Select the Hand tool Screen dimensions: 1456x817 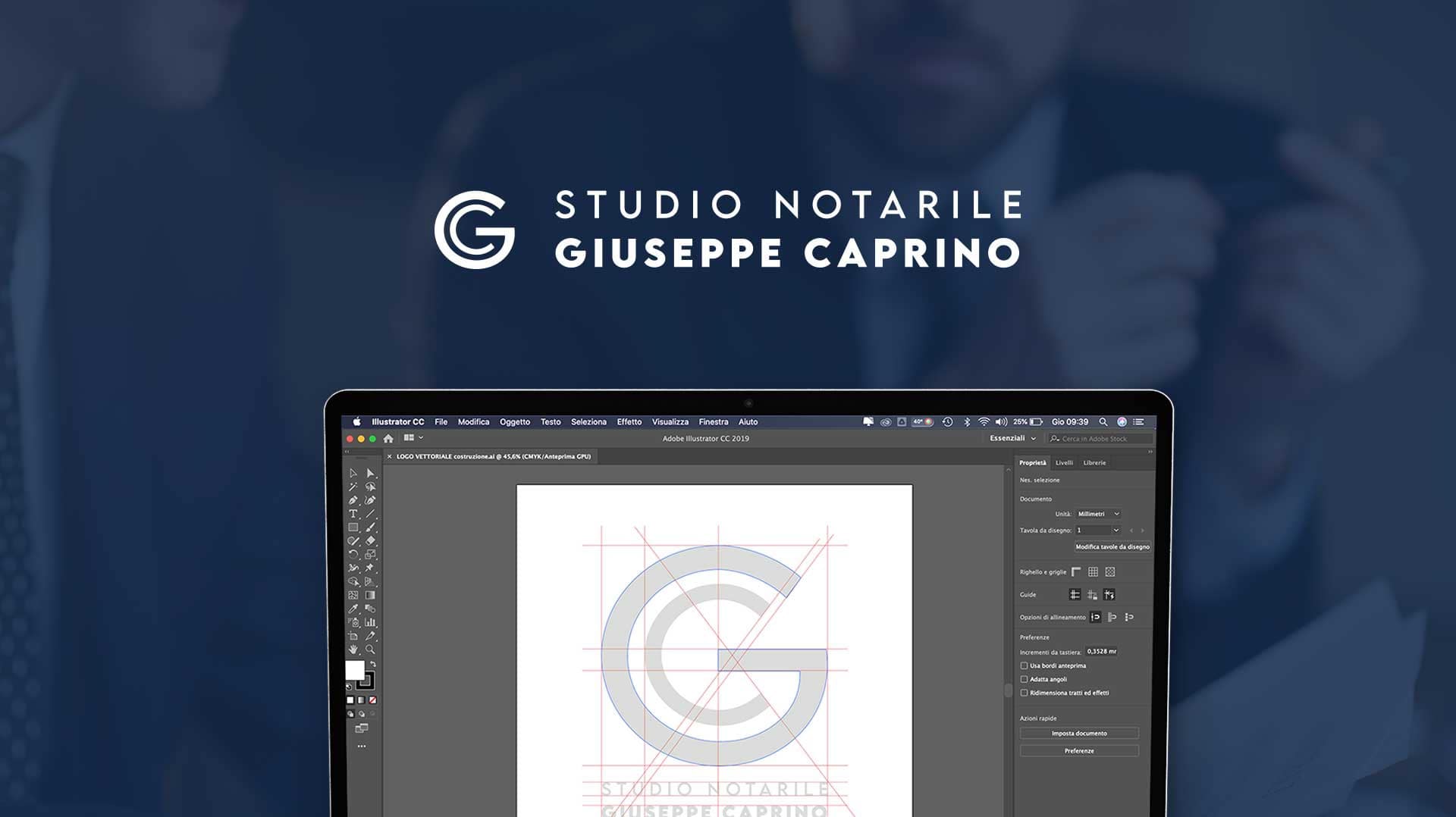(x=353, y=650)
